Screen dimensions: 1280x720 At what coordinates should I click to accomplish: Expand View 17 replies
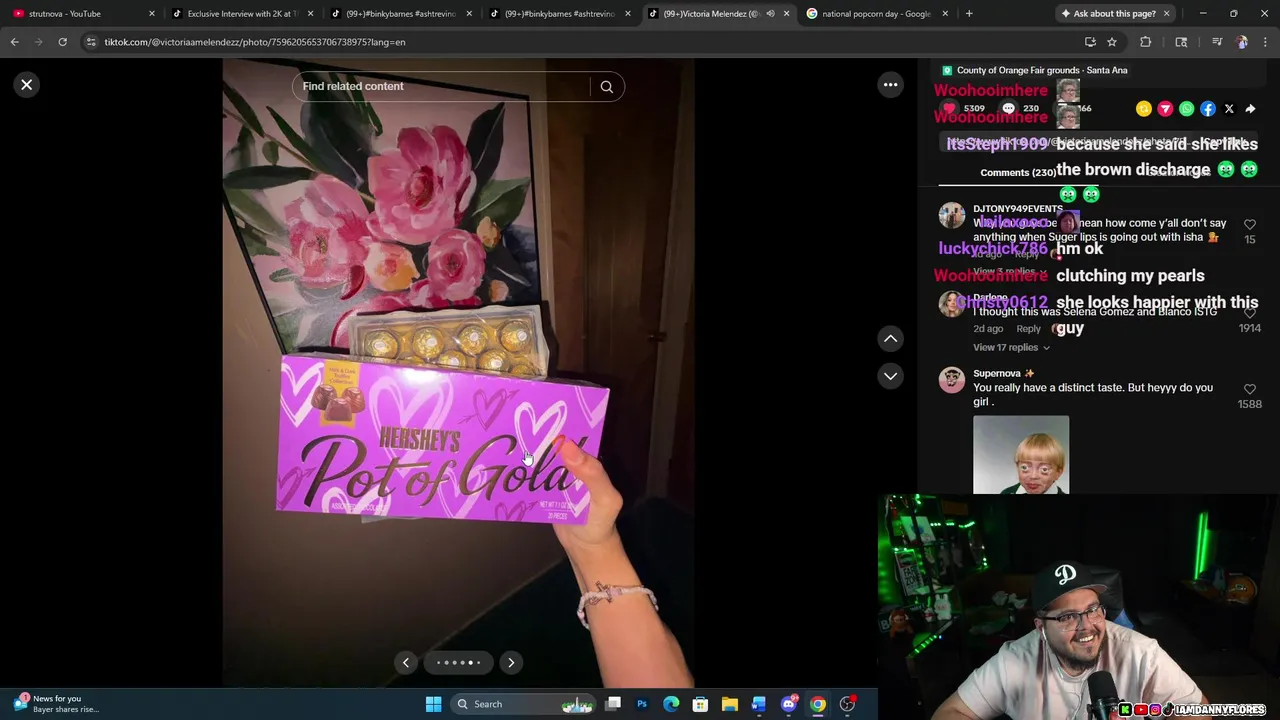(x=1011, y=347)
